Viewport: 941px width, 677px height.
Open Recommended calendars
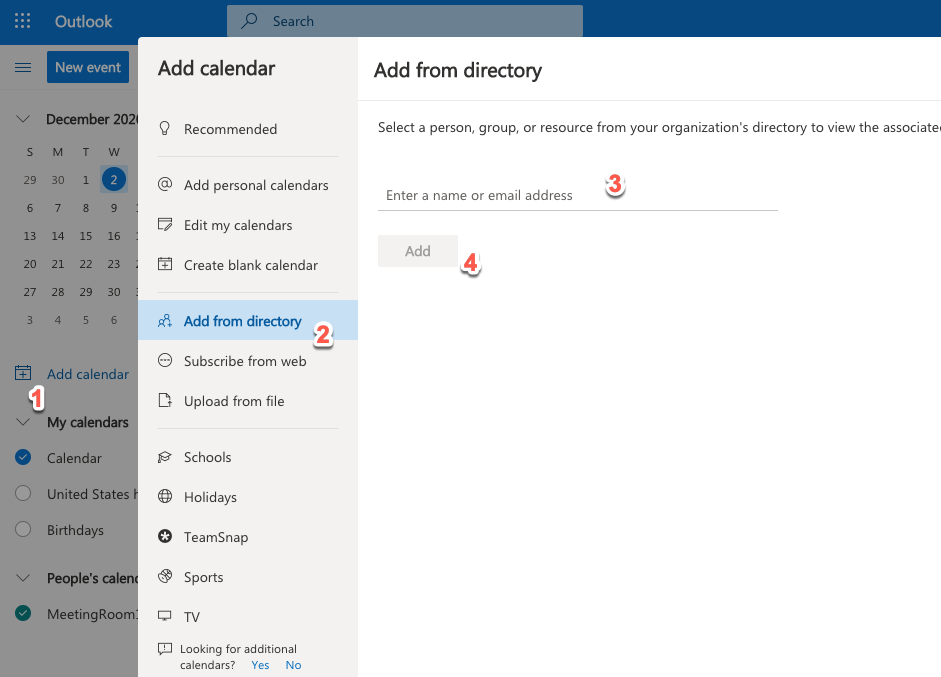pyautogui.click(x=248, y=129)
